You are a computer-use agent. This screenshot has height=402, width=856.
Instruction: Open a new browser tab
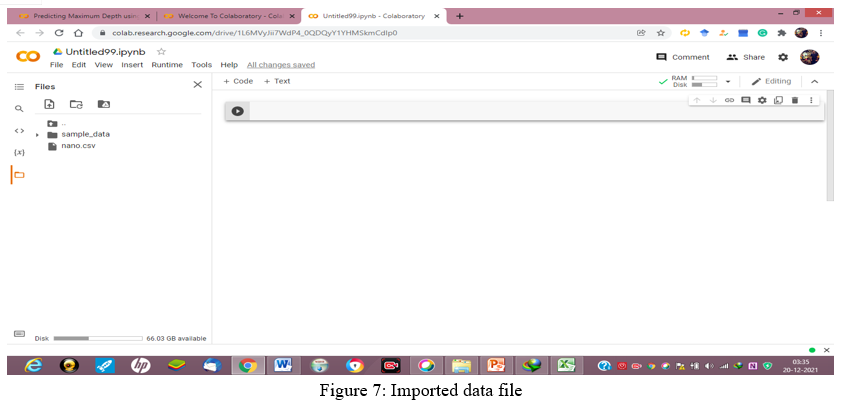(460, 16)
